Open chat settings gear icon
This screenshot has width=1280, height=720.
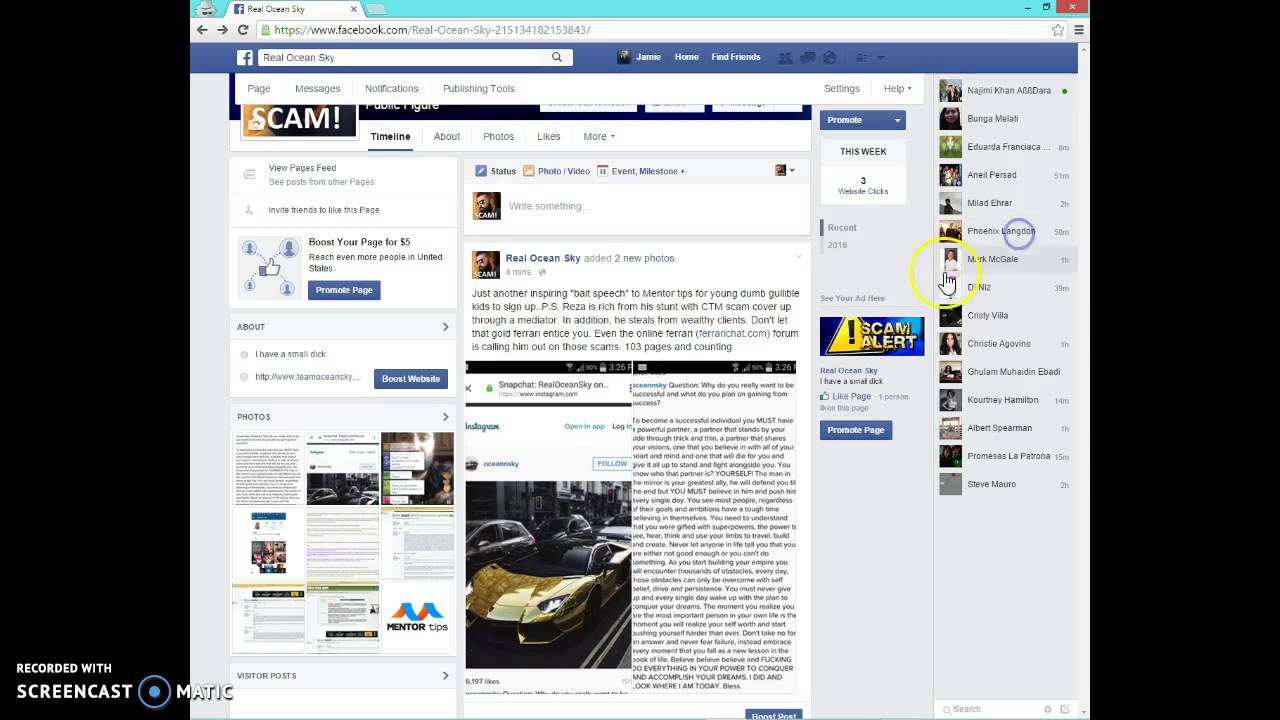click(1047, 709)
